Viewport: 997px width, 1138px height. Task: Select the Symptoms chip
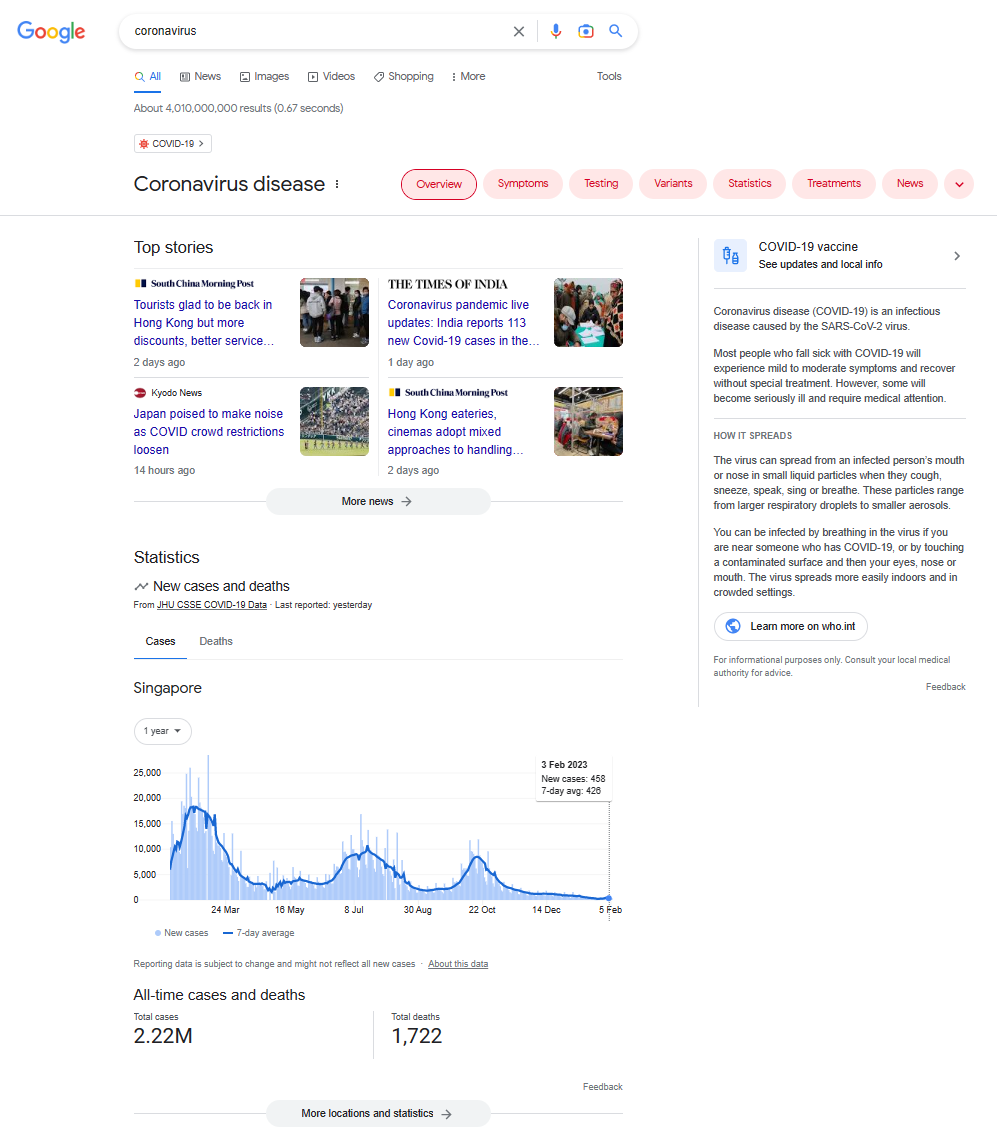[522, 184]
